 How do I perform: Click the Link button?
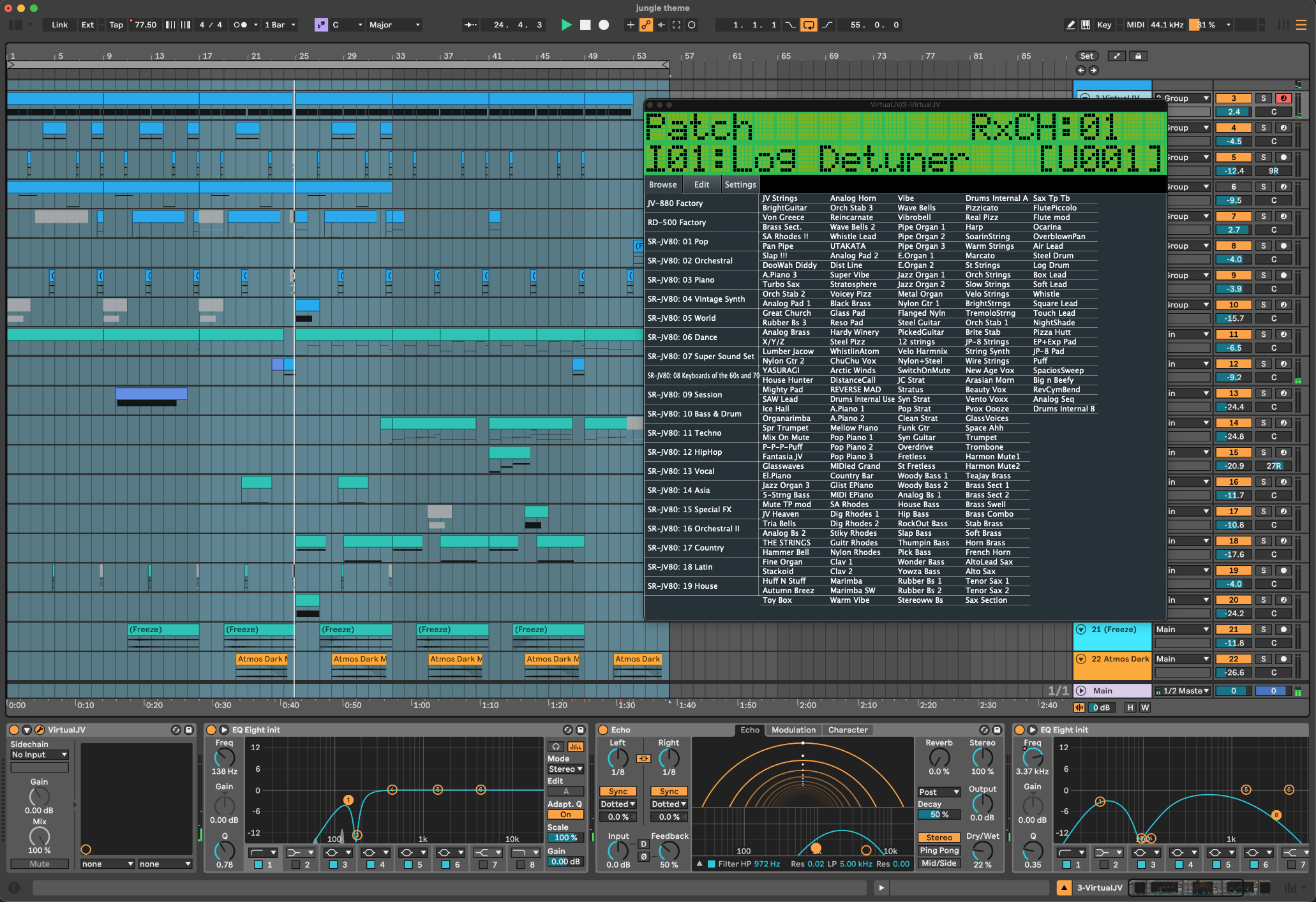coord(59,25)
